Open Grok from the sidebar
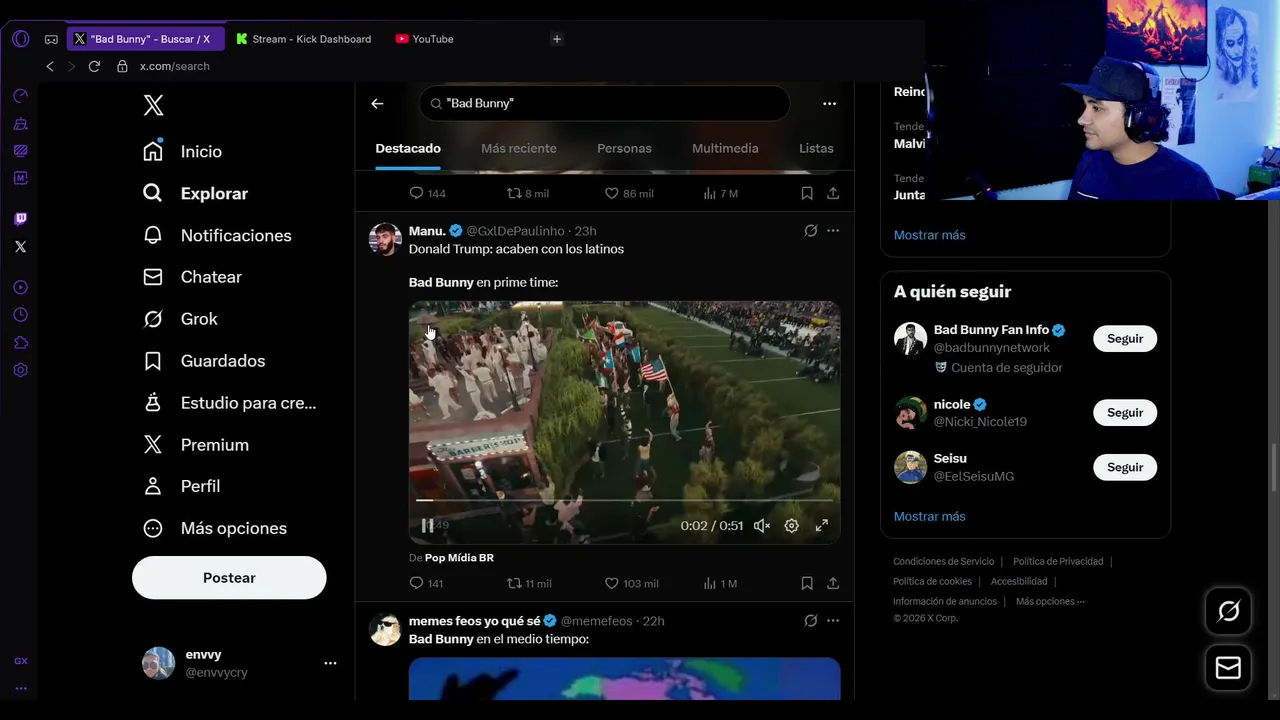Viewport: 1280px width, 720px height. point(180,319)
